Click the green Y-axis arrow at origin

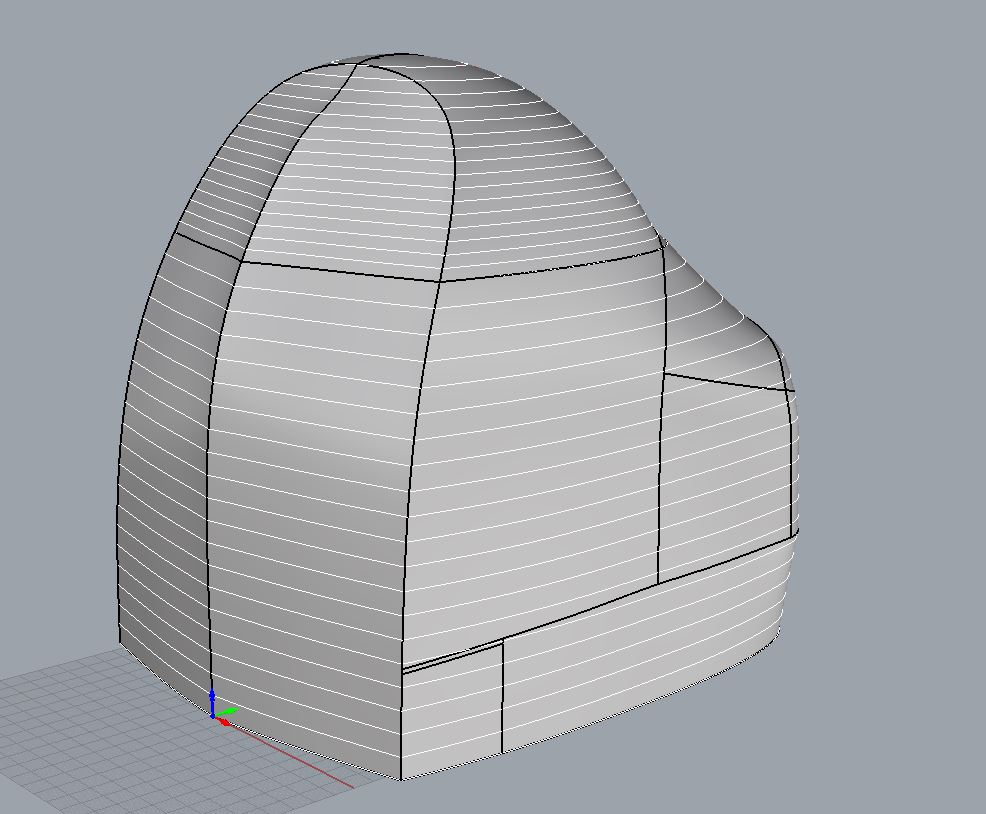229,712
